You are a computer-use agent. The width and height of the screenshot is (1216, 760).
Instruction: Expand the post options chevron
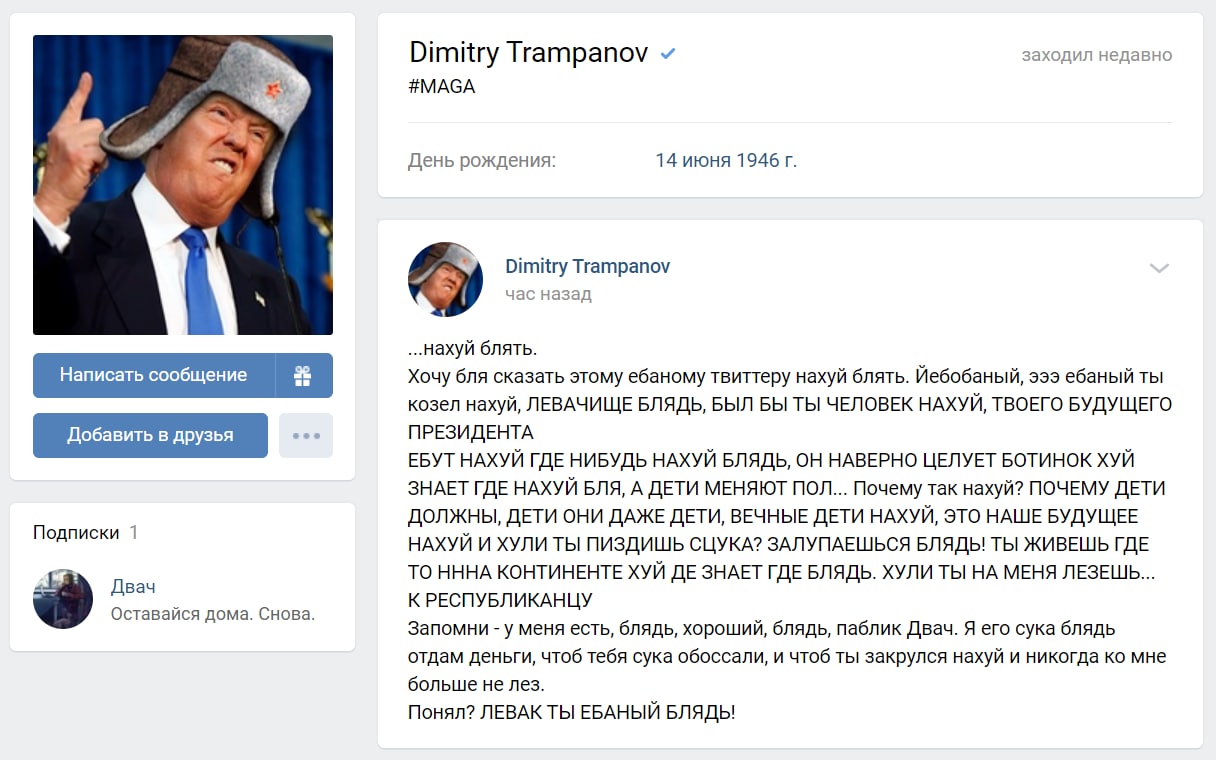1159,268
